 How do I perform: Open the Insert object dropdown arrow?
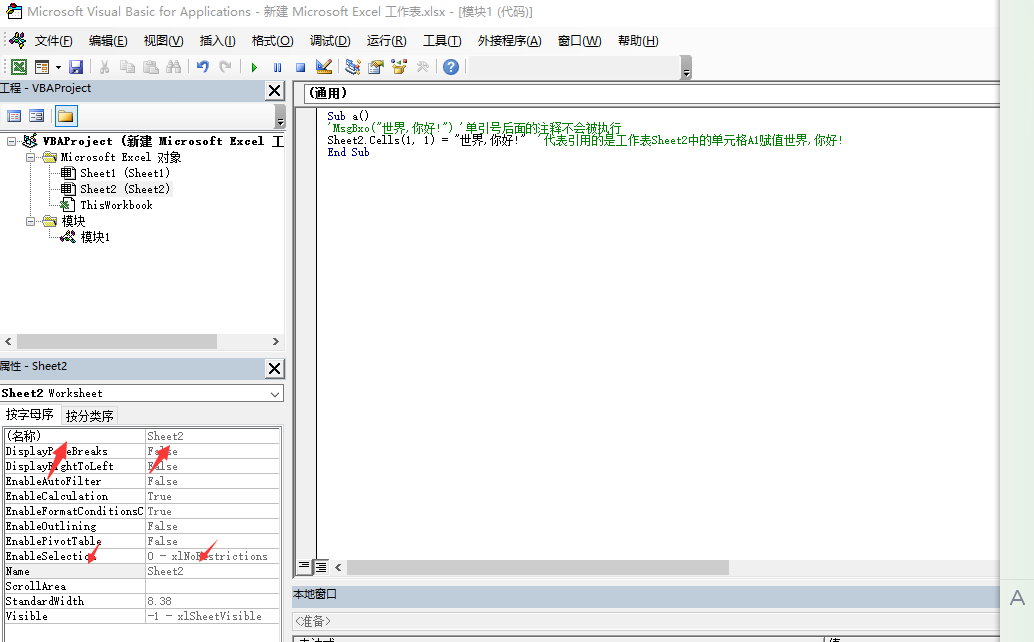58,67
